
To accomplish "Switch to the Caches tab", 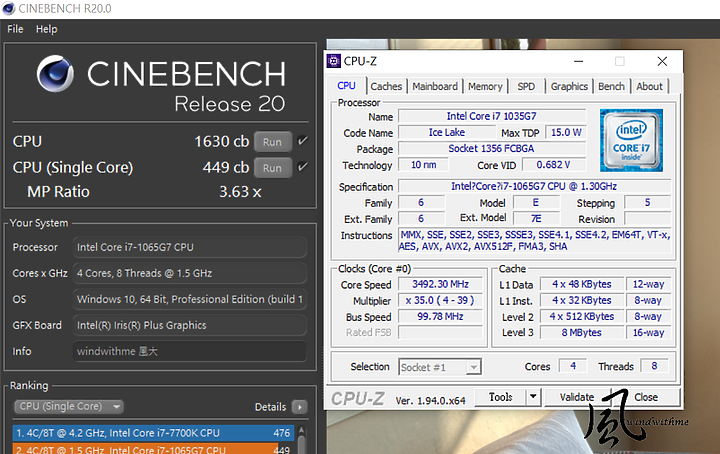I will 386,86.
